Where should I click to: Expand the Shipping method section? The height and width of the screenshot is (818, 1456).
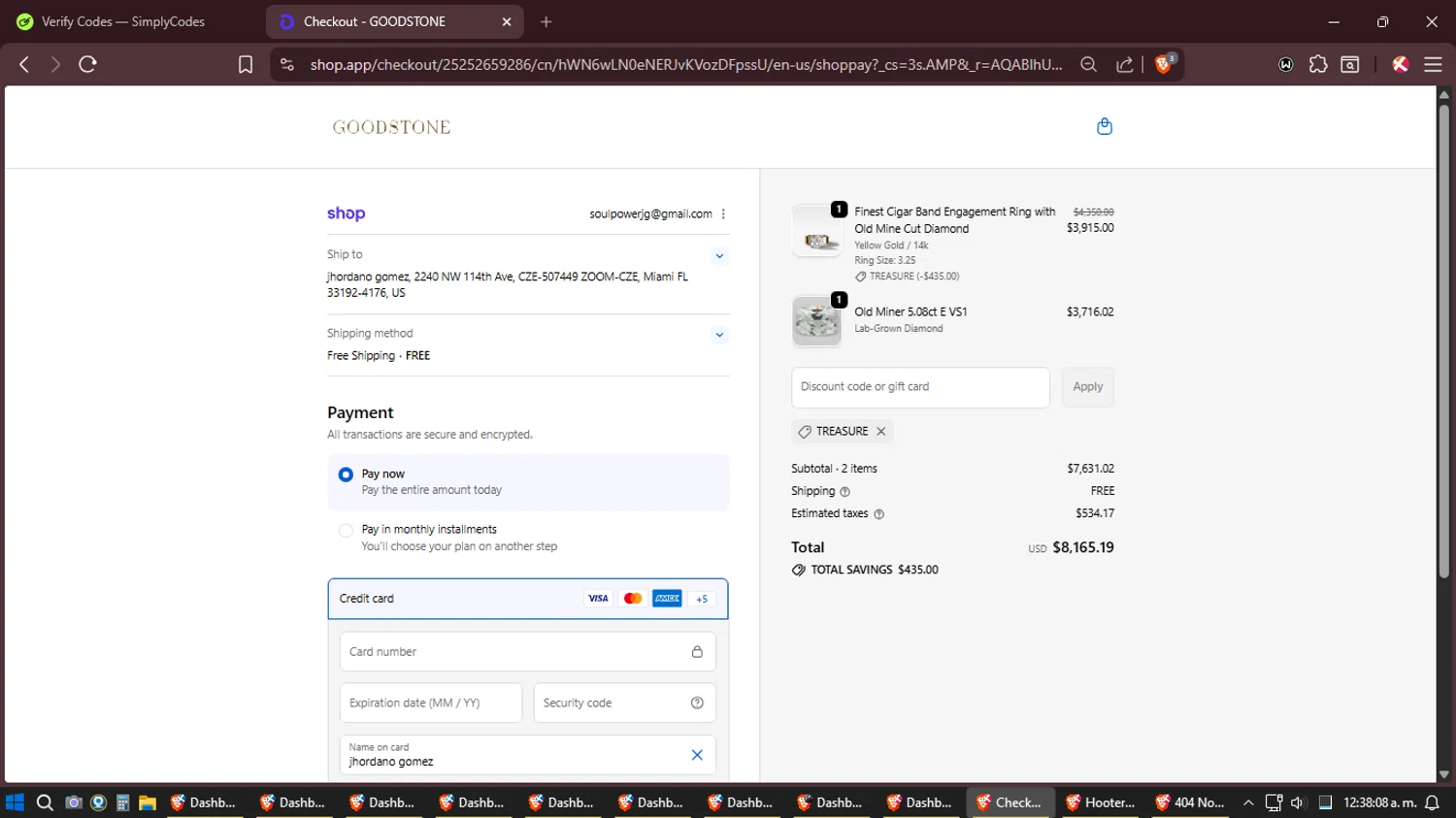719,335
